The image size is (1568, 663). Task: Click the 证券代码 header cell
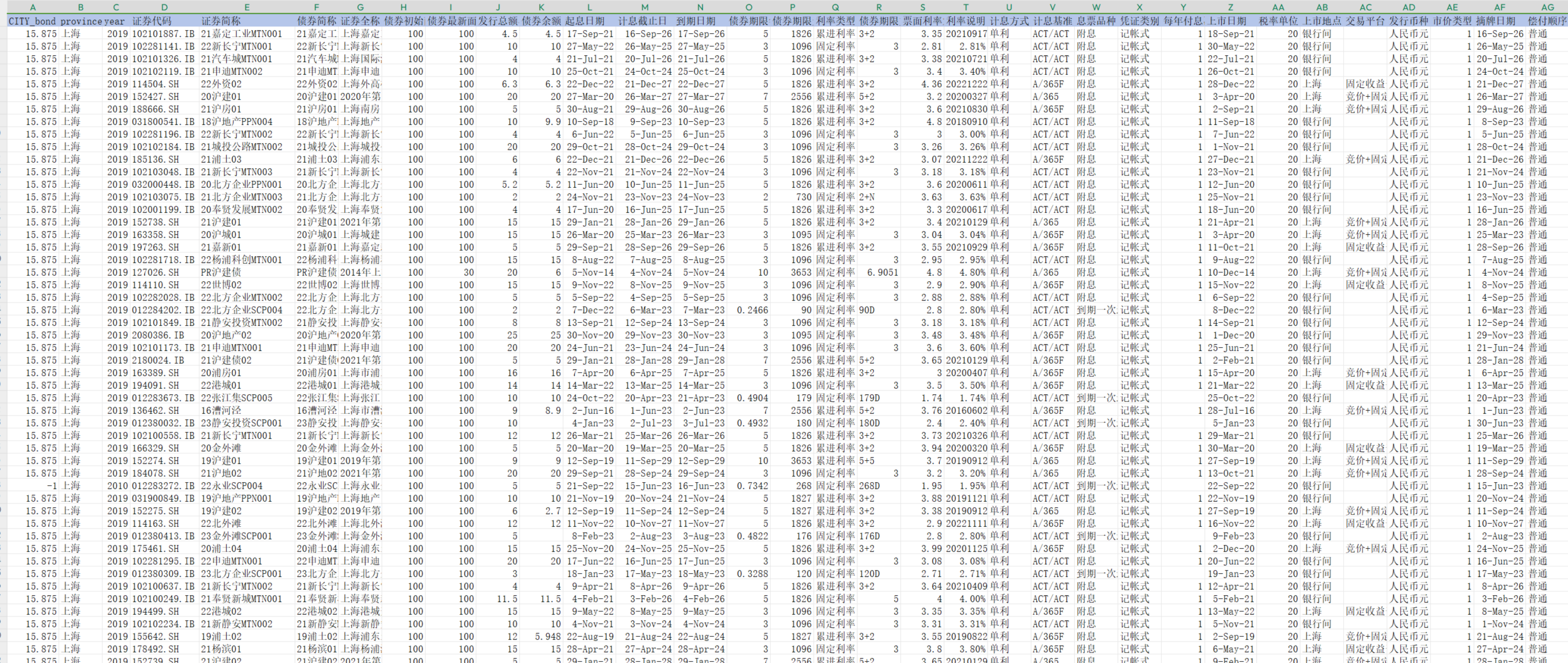click(165, 21)
